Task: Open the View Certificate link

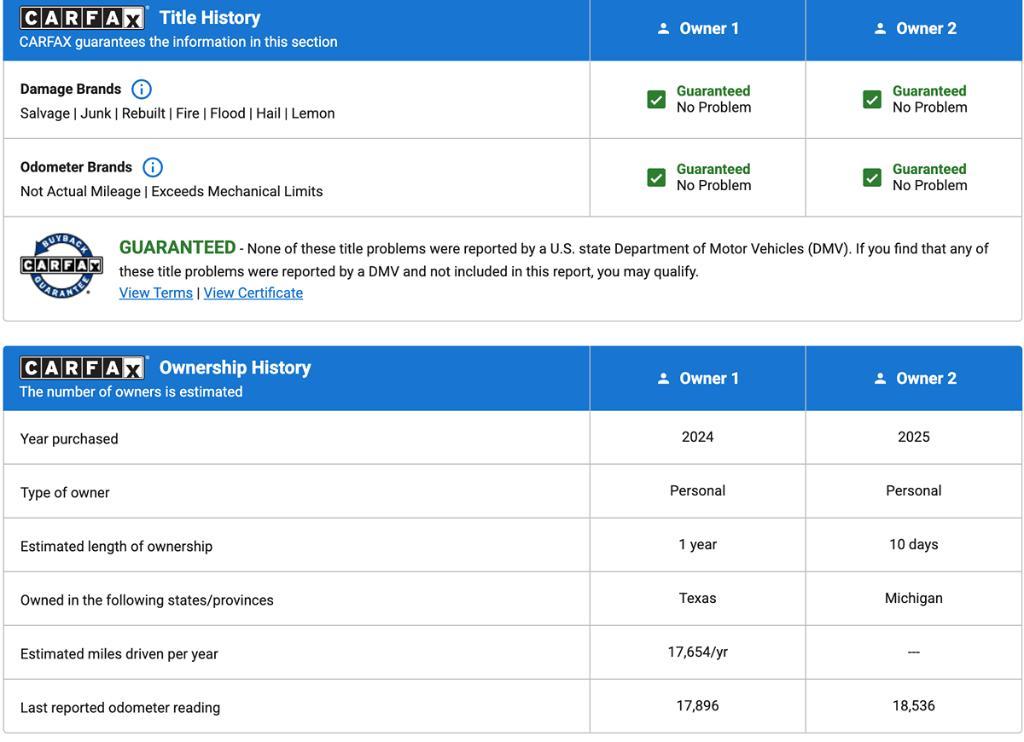Action: tap(253, 293)
